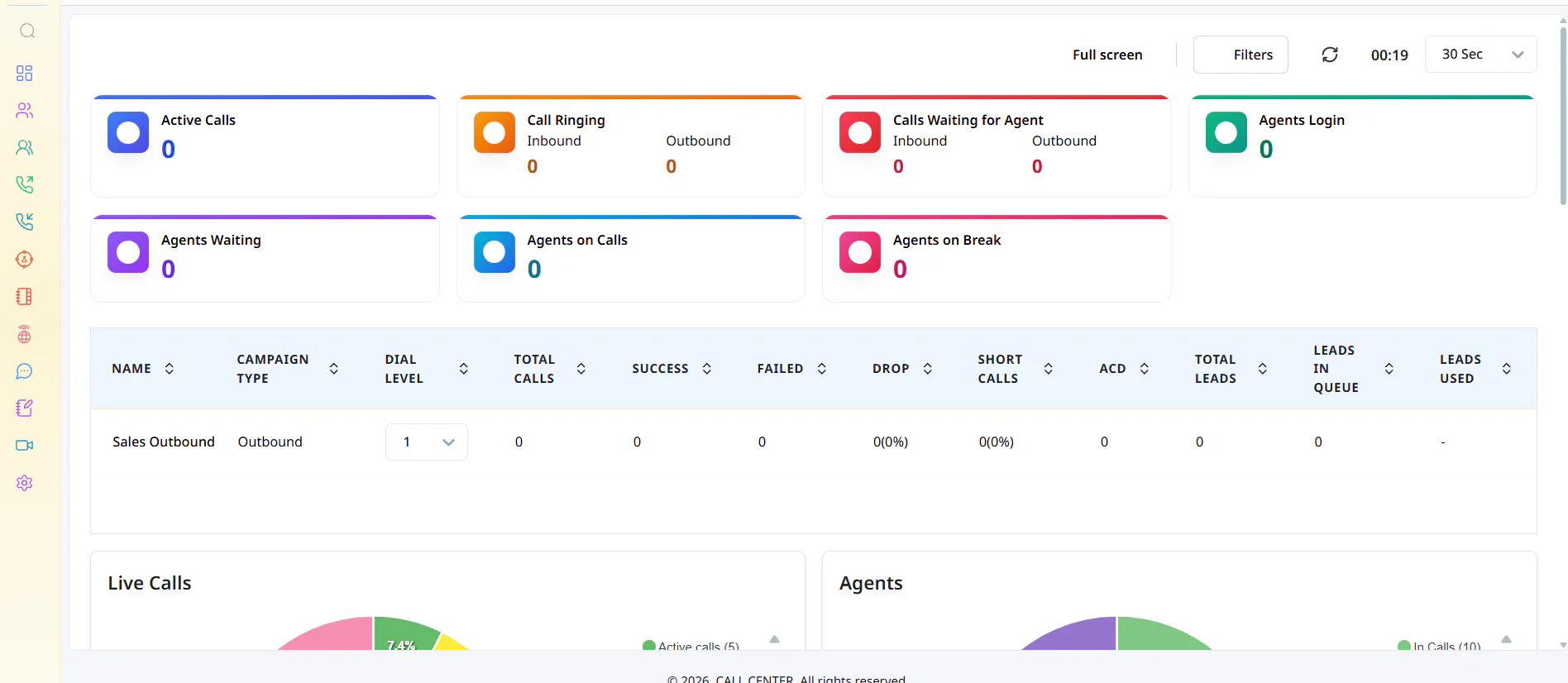This screenshot has height=683, width=1568.
Task: Open the settings gear icon in sidebar
Action: click(x=25, y=483)
